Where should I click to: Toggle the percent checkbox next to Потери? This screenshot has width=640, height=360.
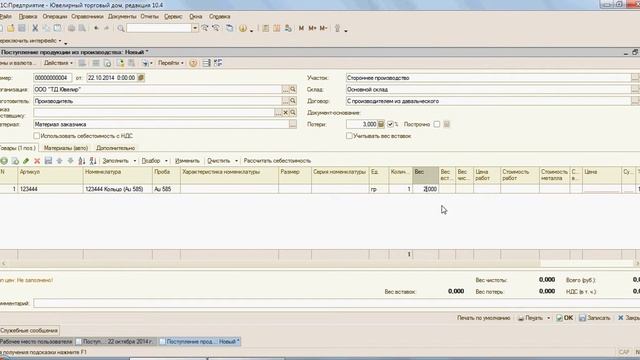(390, 124)
